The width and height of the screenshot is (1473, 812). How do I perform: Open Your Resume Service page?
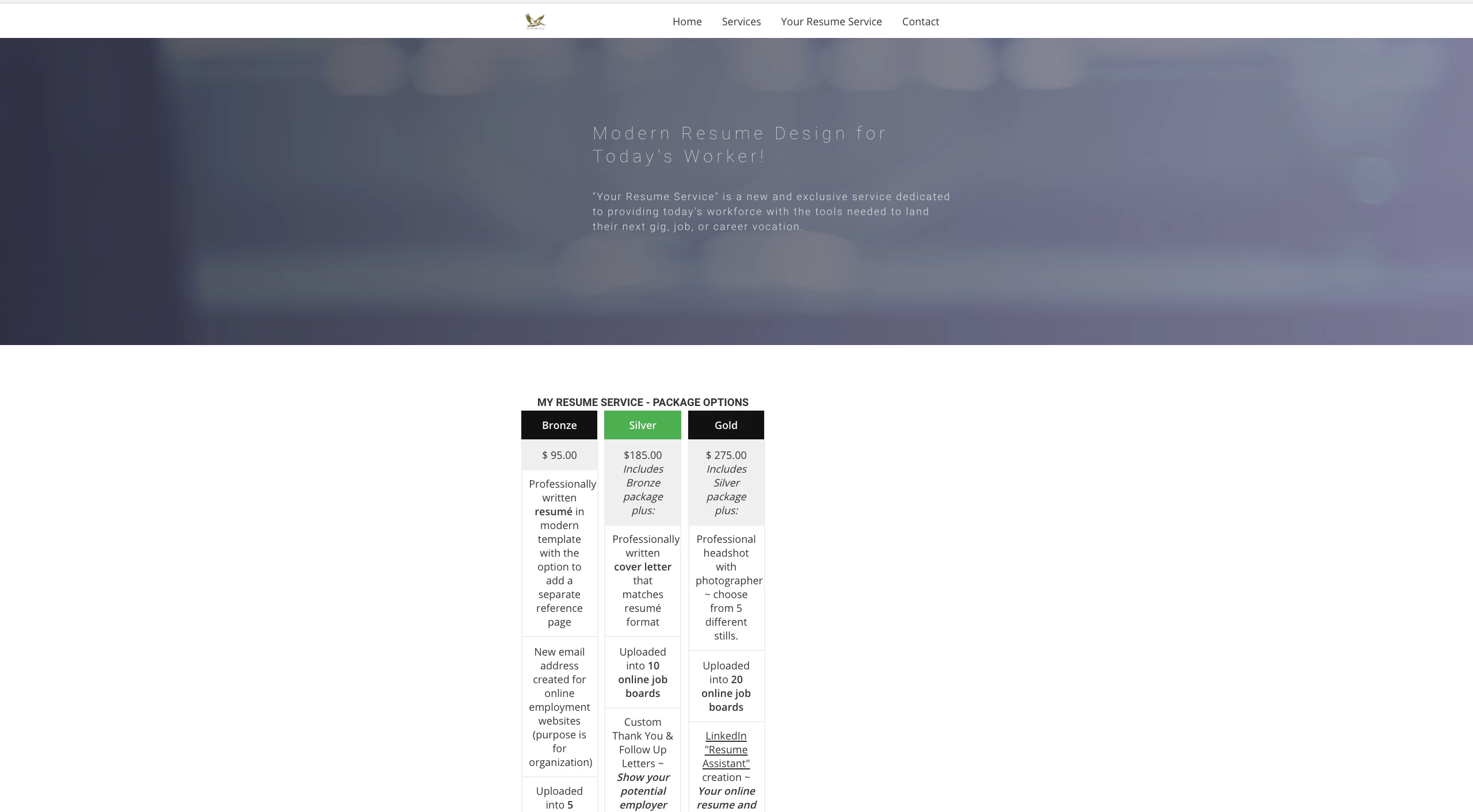click(x=831, y=21)
